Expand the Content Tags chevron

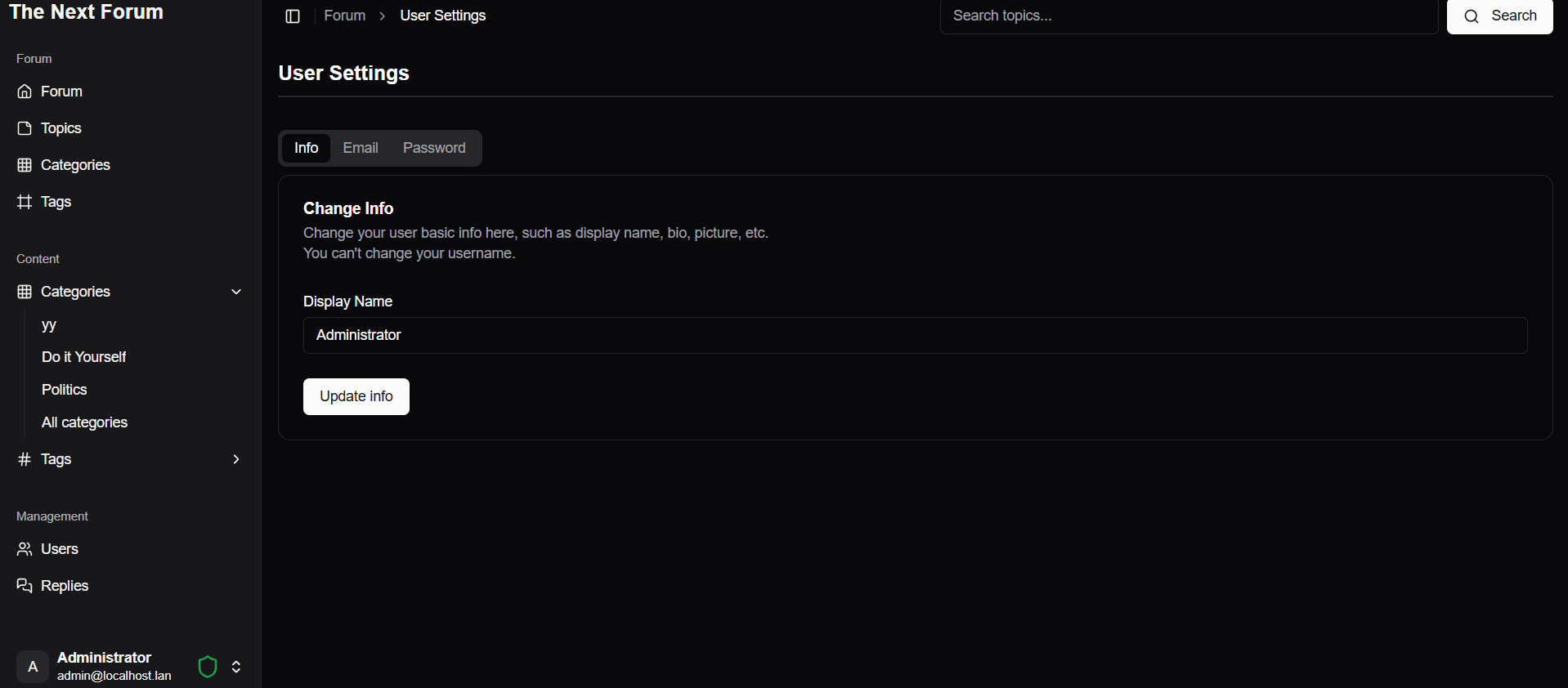pyautogui.click(x=236, y=459)
